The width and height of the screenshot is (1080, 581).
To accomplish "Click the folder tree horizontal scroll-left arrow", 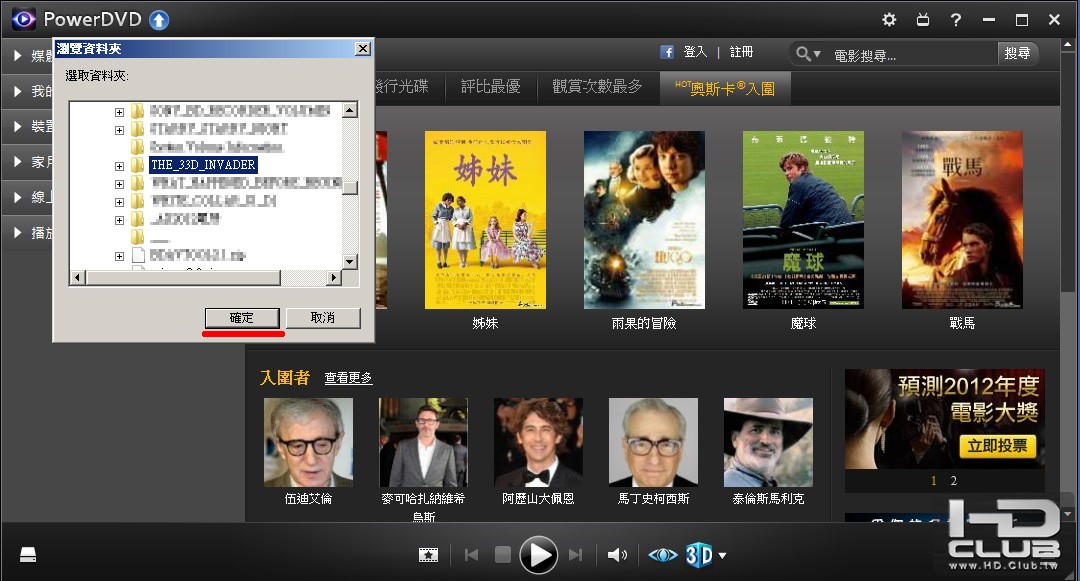I will (x=77, y=277).
